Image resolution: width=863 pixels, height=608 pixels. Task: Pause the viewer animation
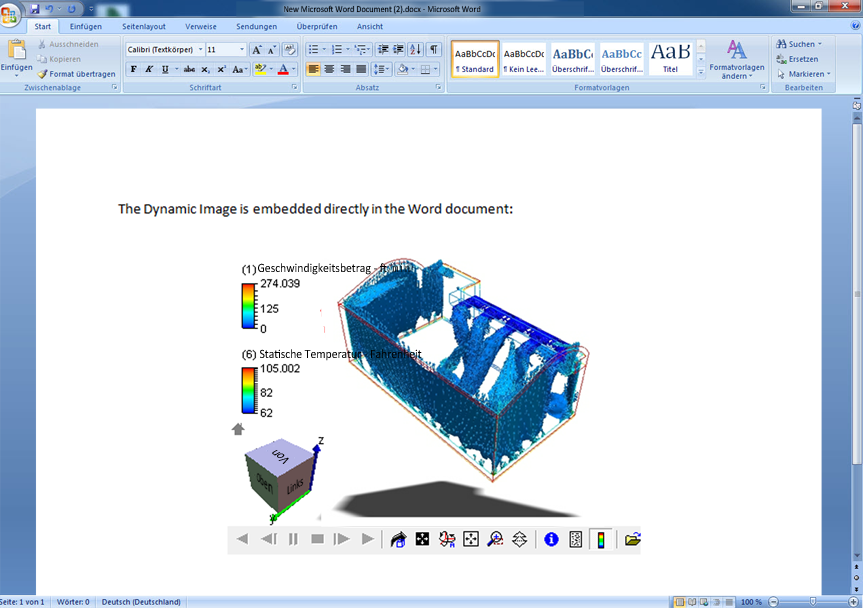[293, 539]
